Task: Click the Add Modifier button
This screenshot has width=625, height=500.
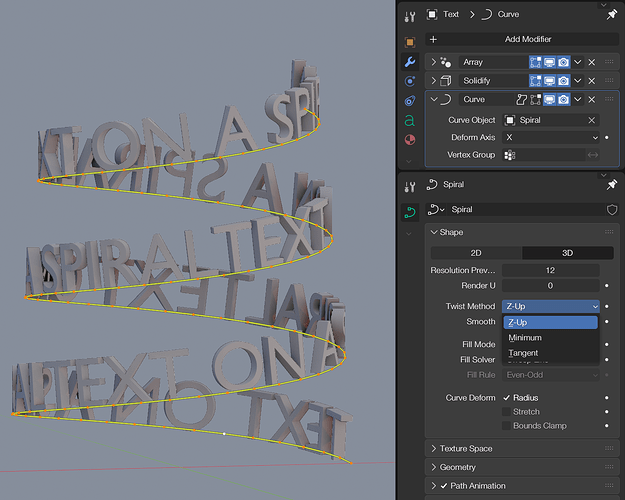Action: (522, 39)
